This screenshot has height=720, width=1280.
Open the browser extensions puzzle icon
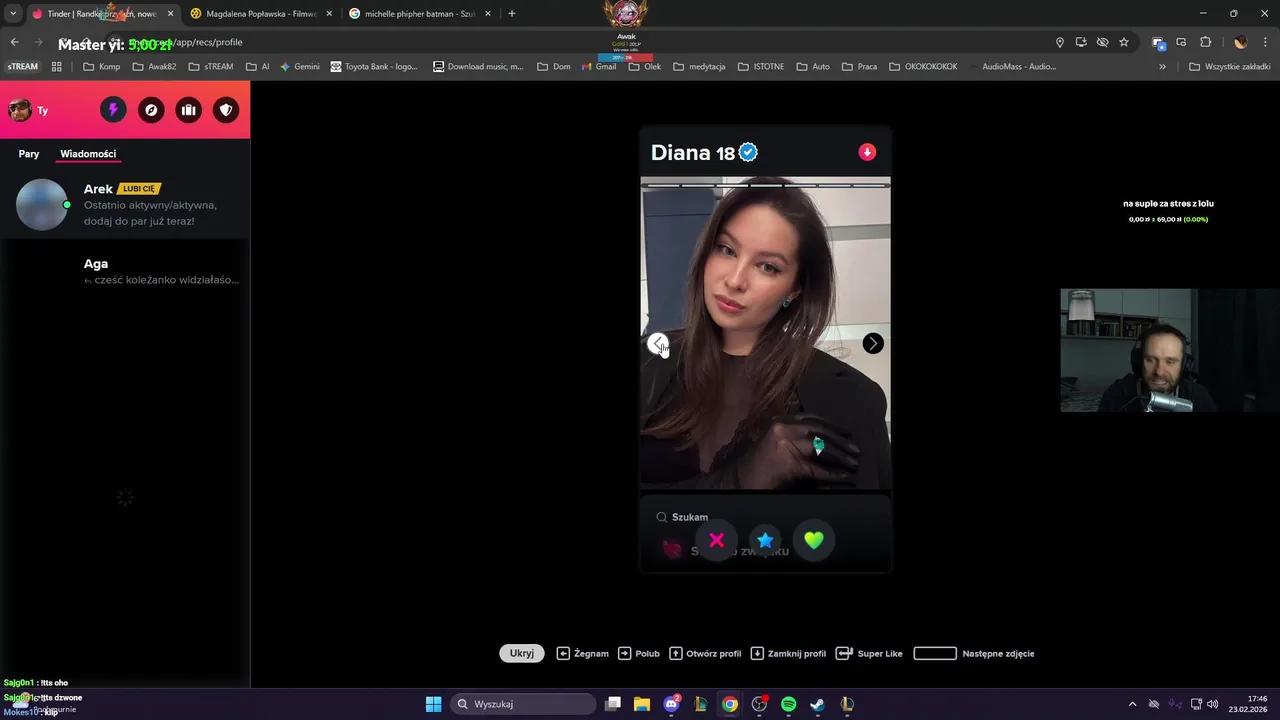coord(1205,42)
